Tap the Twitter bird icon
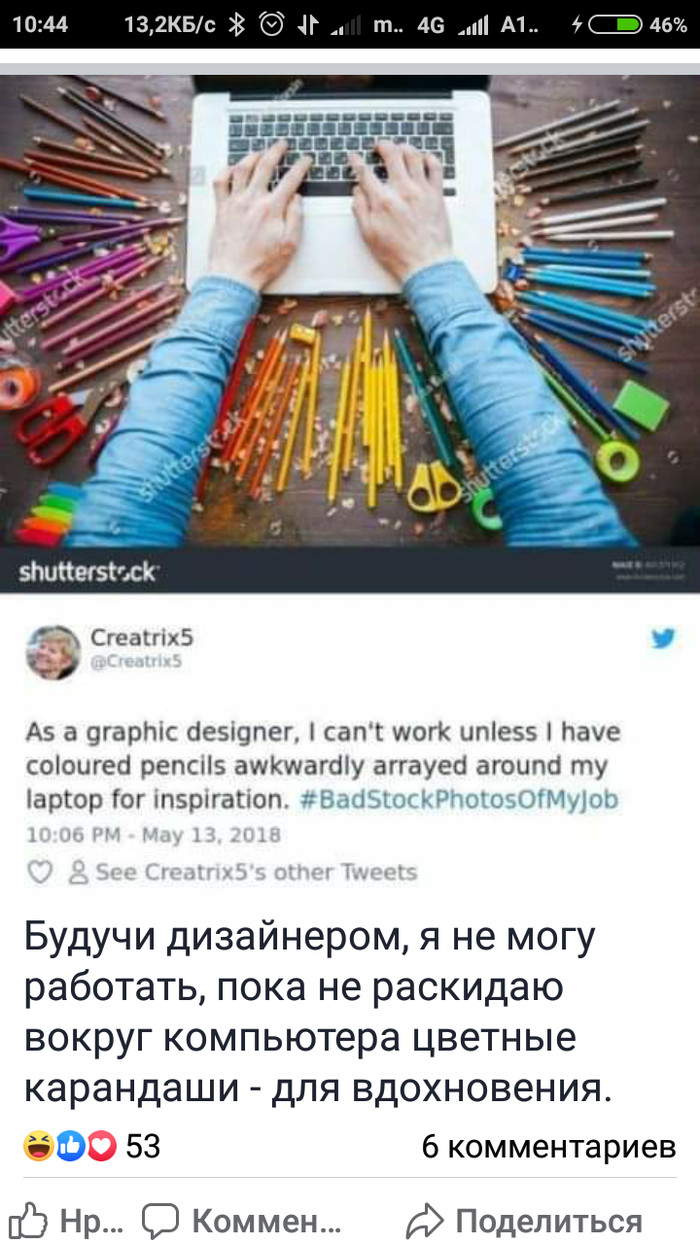Viewport: 700px width, 1244px height. (664, 638)
